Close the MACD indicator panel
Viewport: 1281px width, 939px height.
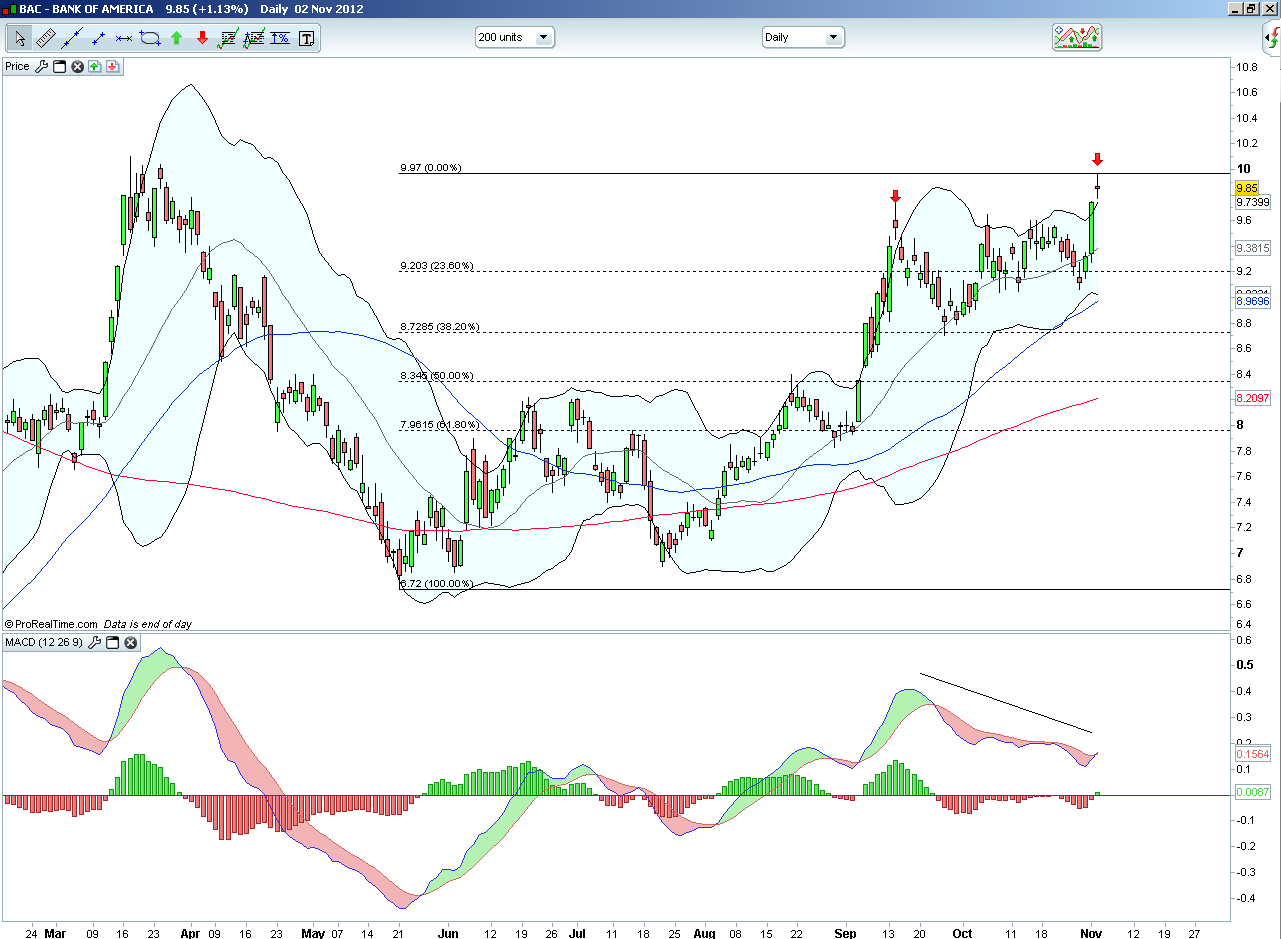point(130,642)
